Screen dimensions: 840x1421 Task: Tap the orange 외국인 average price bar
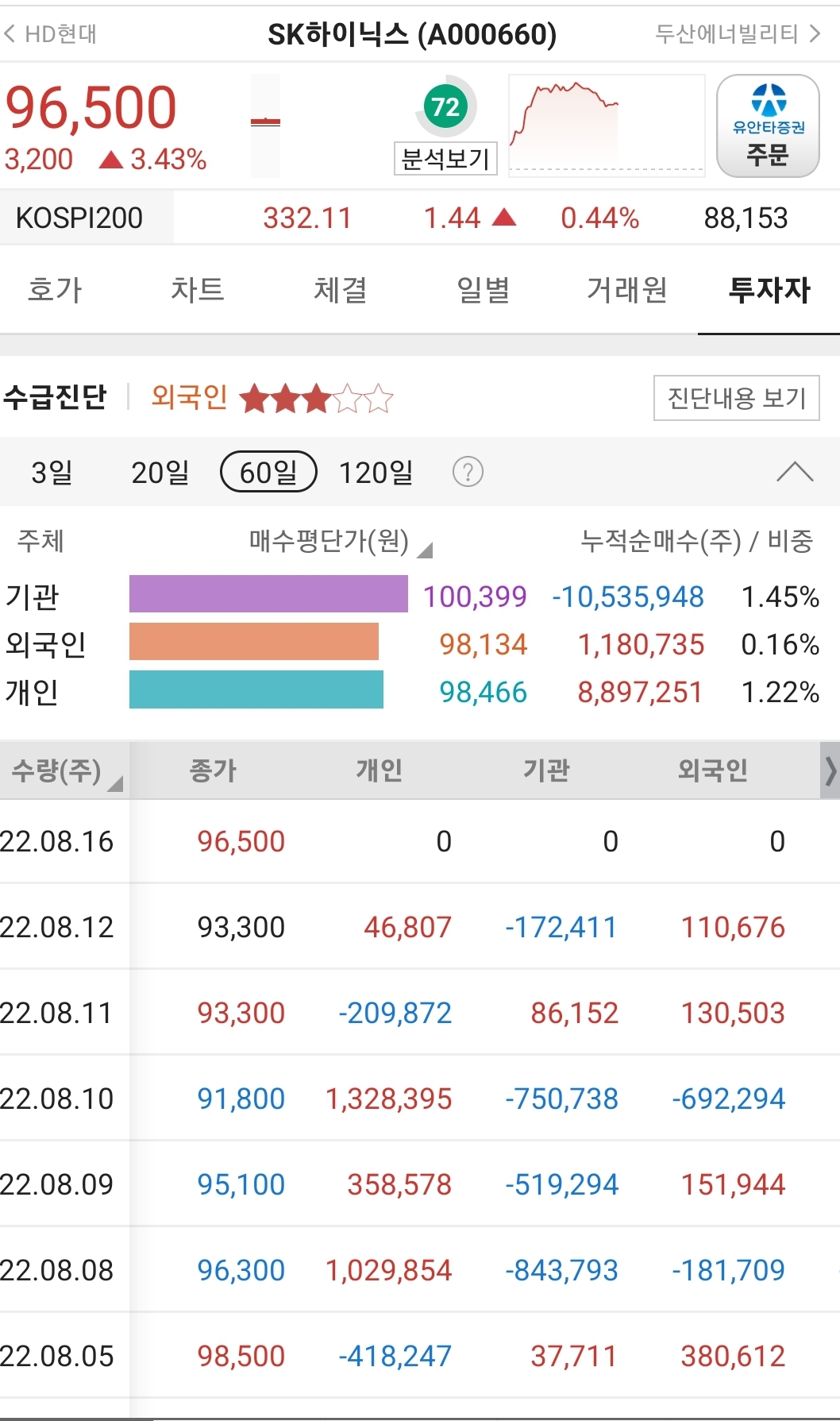pos(254,642)
